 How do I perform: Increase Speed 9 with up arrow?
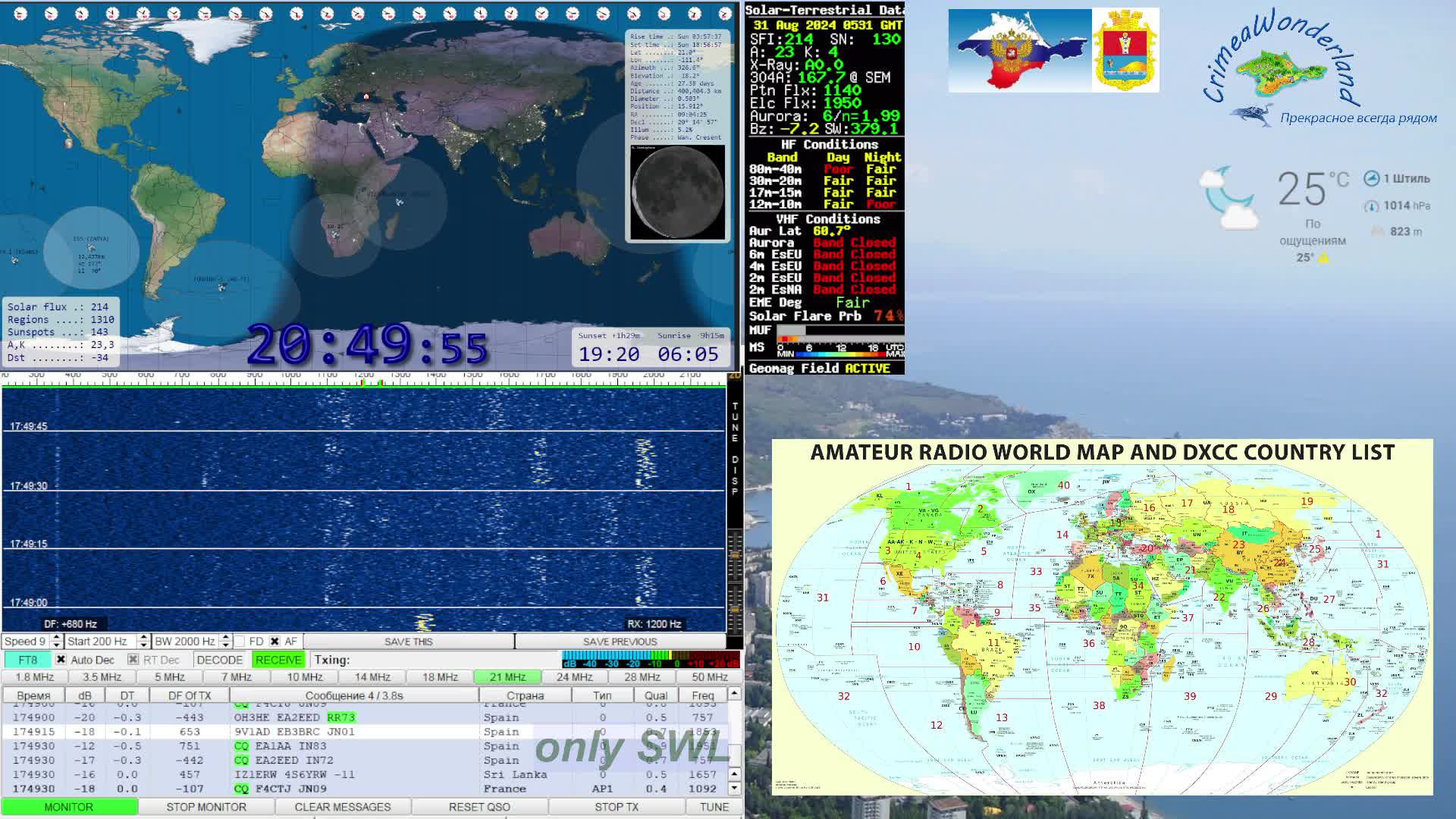[x=56, y=638]
